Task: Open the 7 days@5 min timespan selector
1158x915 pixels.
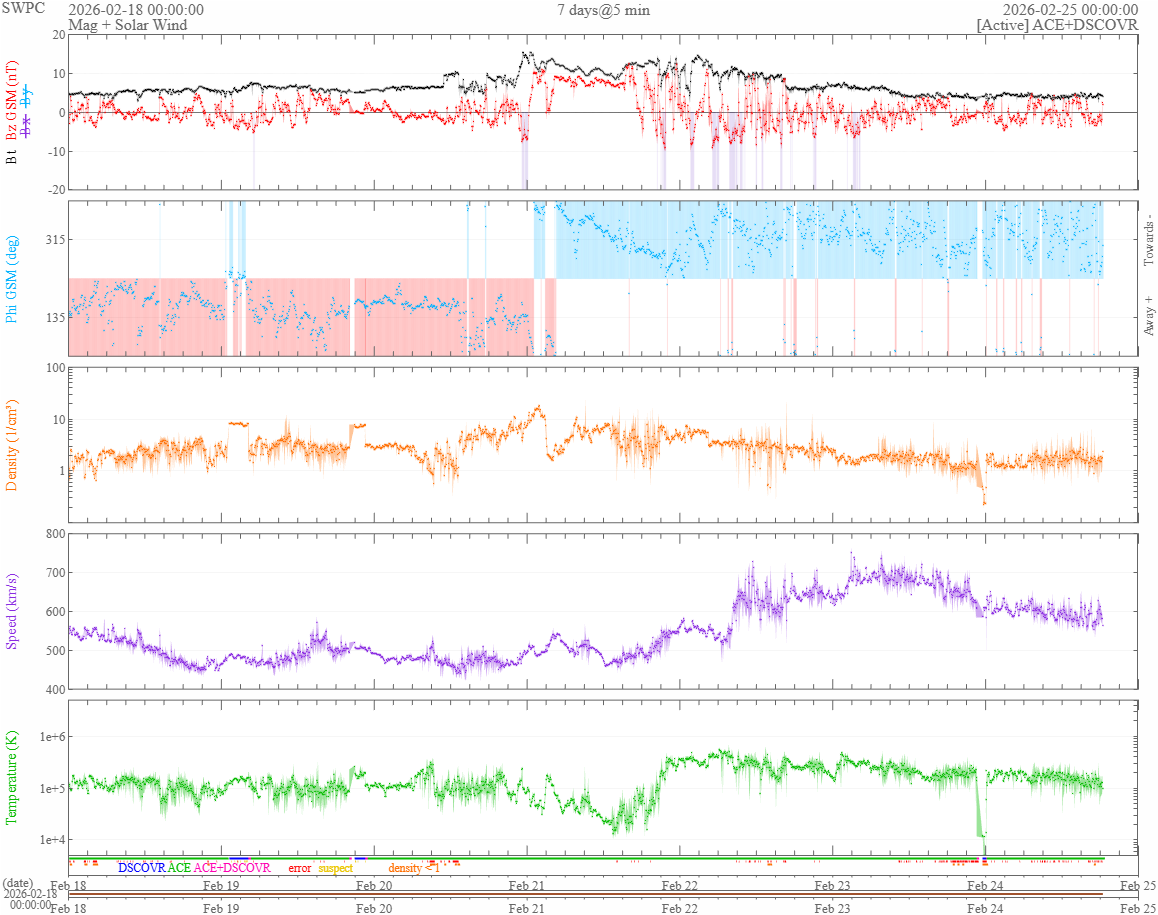Action: (x=603, y=10)
